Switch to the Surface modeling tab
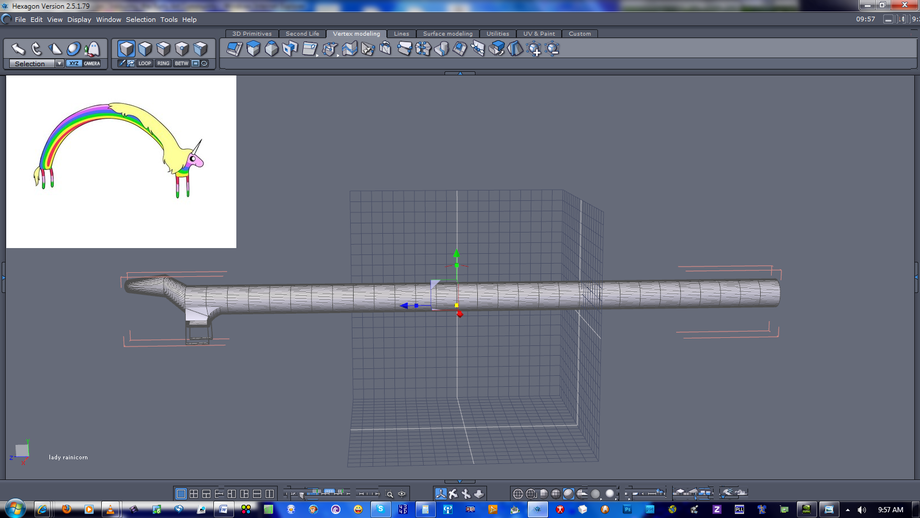 point(447,34)
